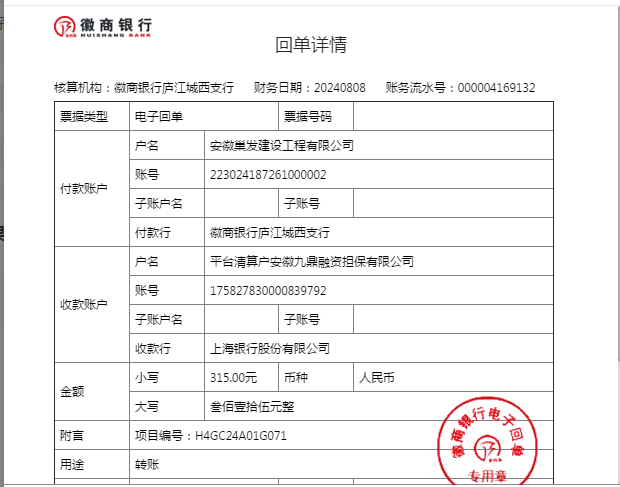Click payer name 安徽巢发建设工程有限公司
The height and width of the screenshot is (487, 620).
point(282,146)
